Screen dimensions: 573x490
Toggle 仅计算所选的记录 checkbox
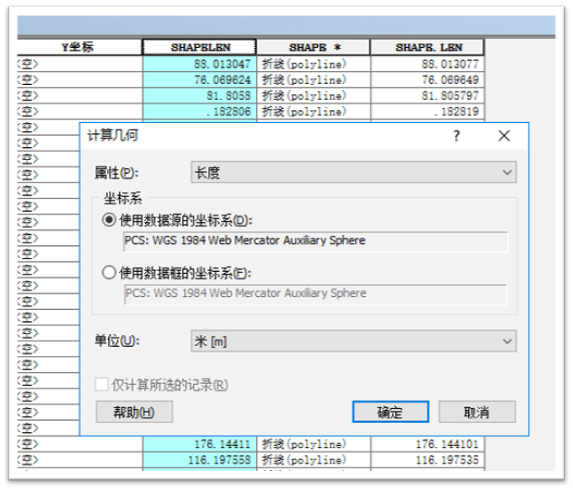click(102, 384)
